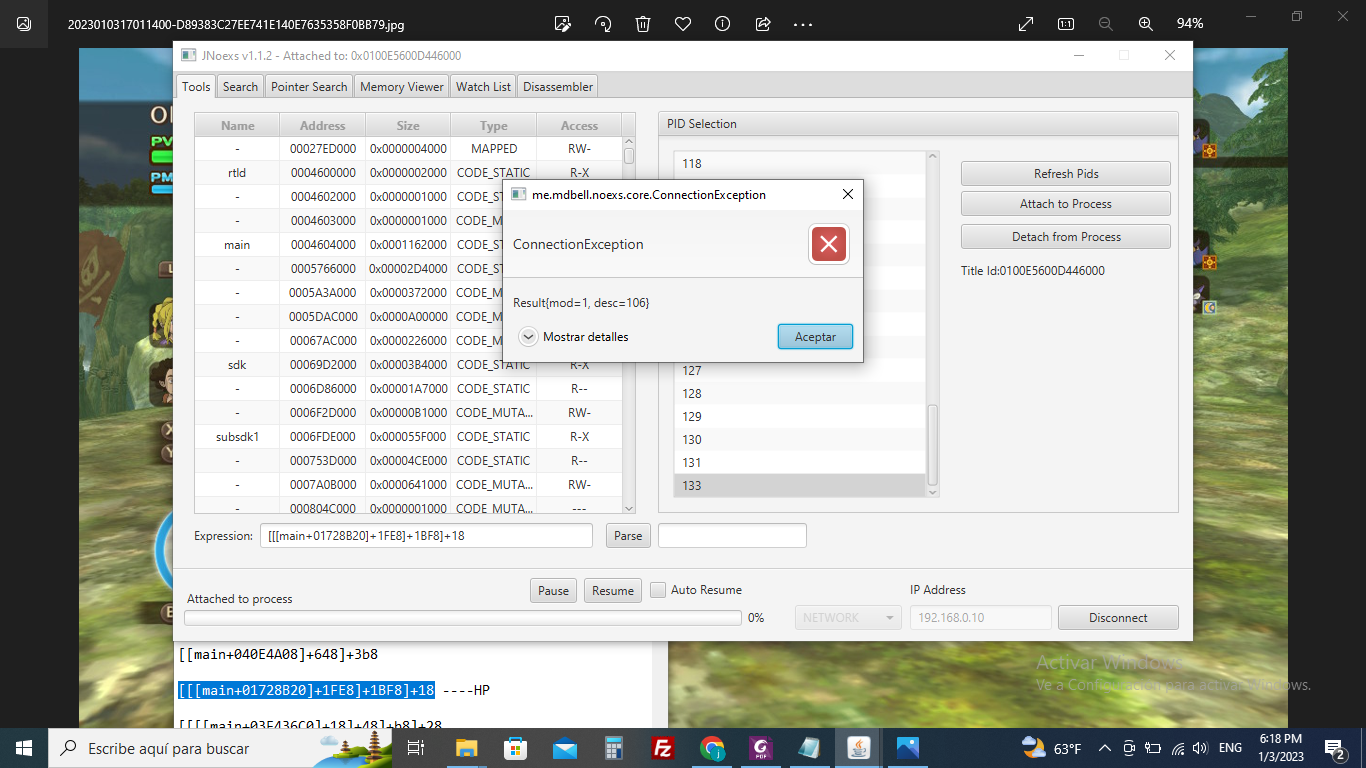Screen dimensions: 1366x768
Task: Open the Photos 'See more' three-dot menu
Action: tap(803, 24)
